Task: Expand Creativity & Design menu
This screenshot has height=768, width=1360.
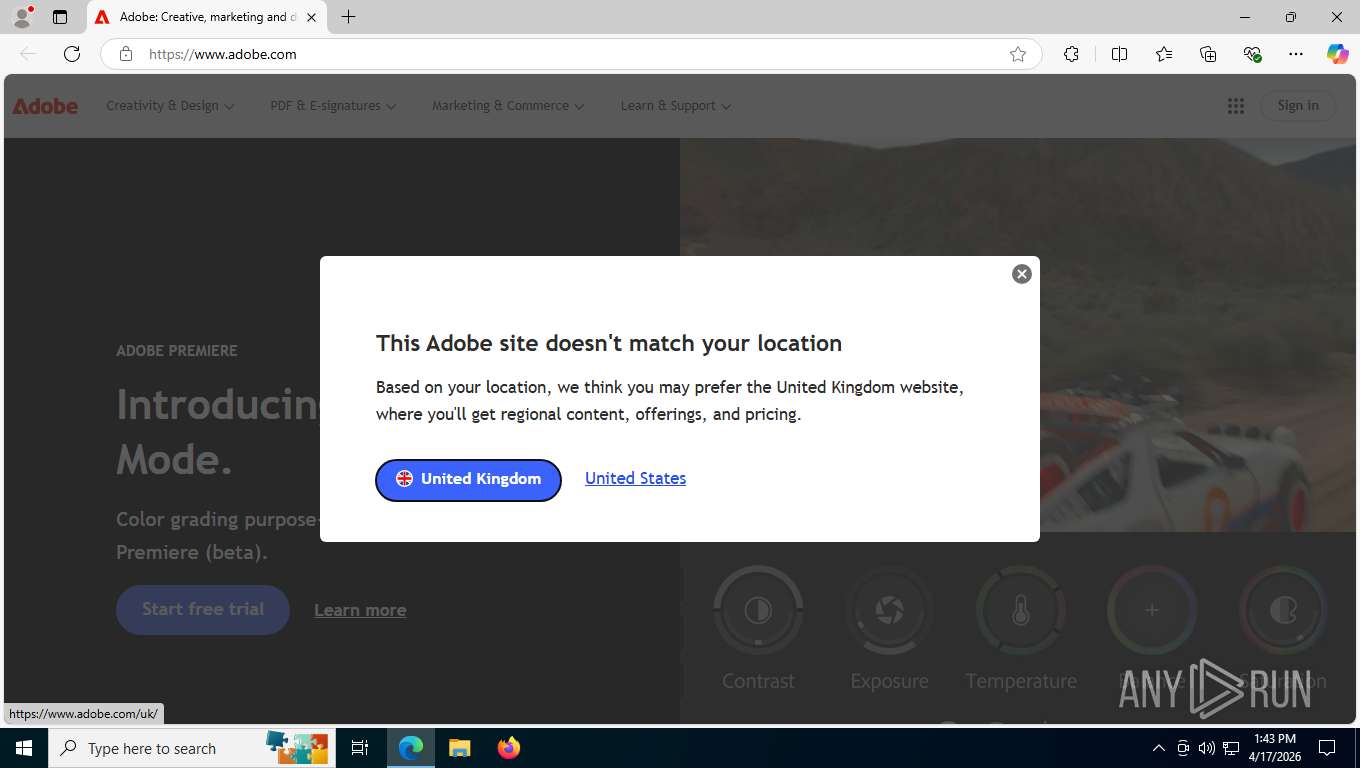Action: pos(170,106)
